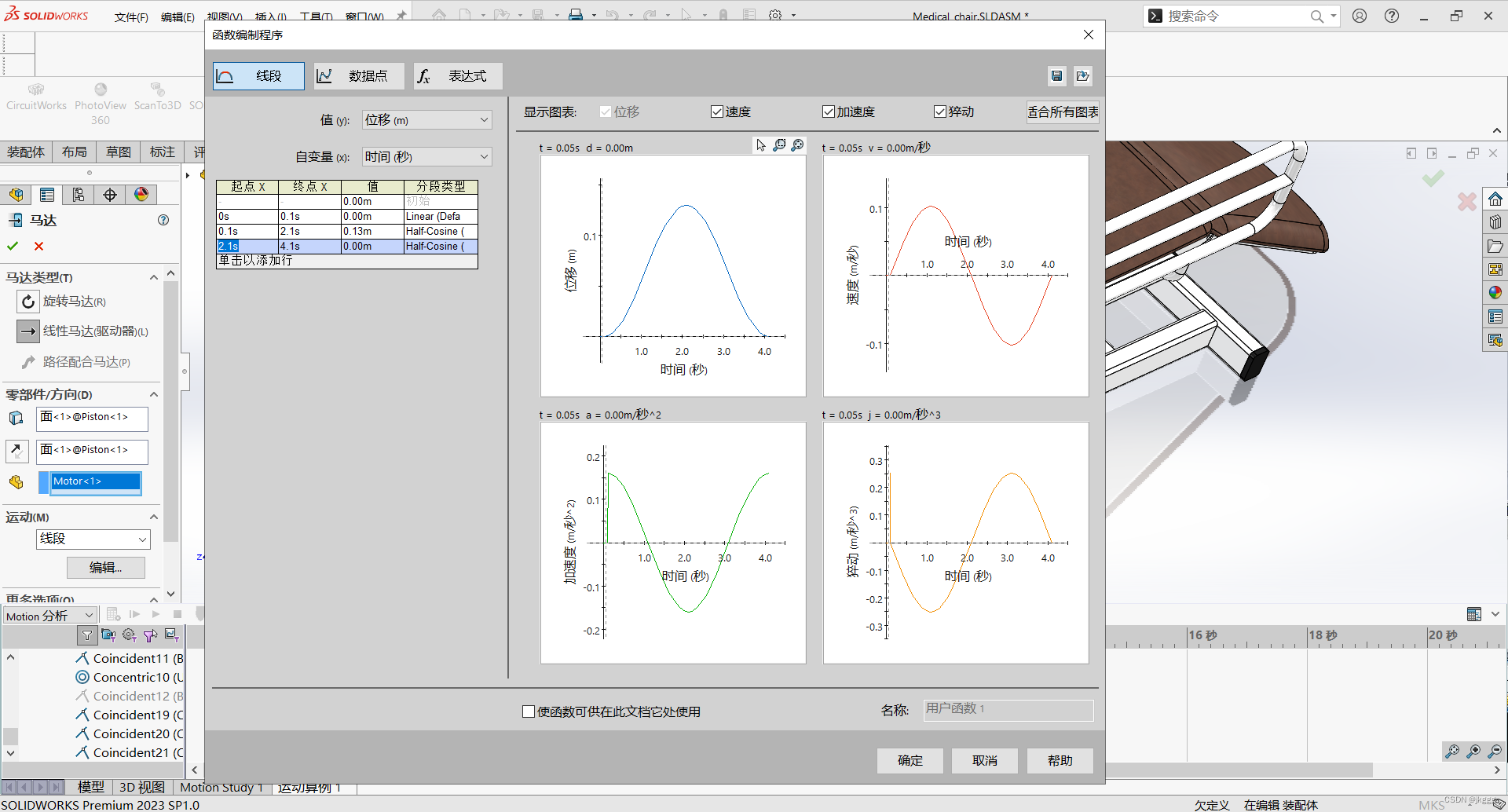Image resolution: width=1508 pixels, height=812 pixels.
Task: Toggle the 加速度 chart checkbox
Action: (829, 112)
